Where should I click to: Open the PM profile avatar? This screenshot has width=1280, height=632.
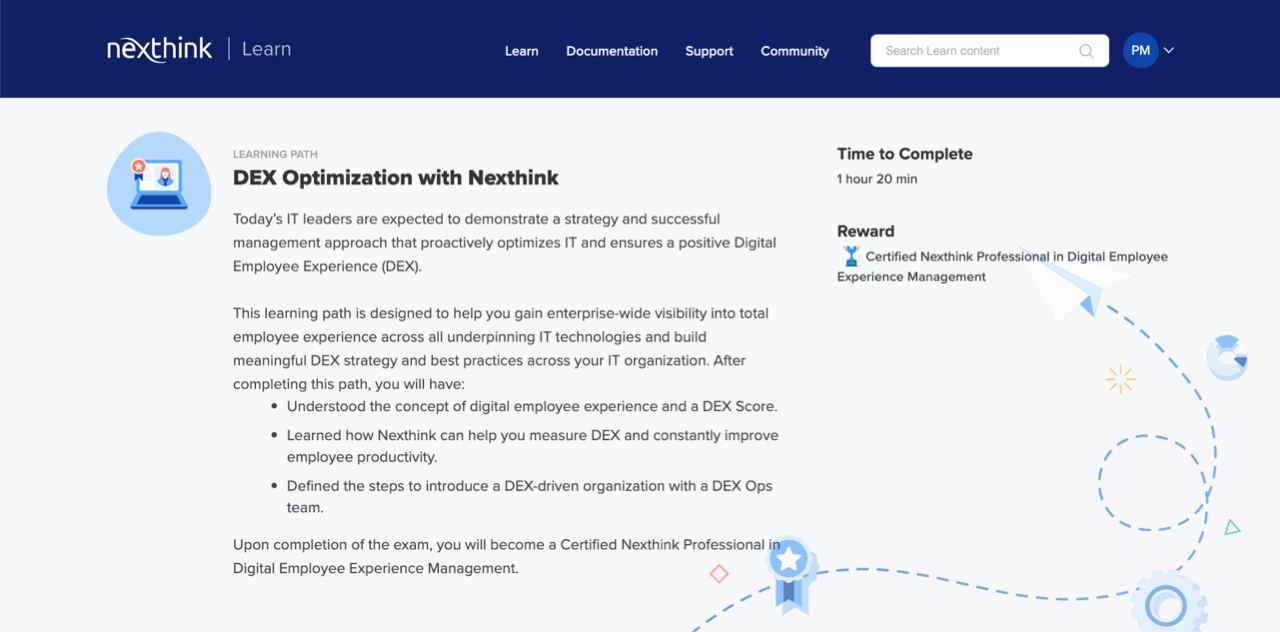1140,50
